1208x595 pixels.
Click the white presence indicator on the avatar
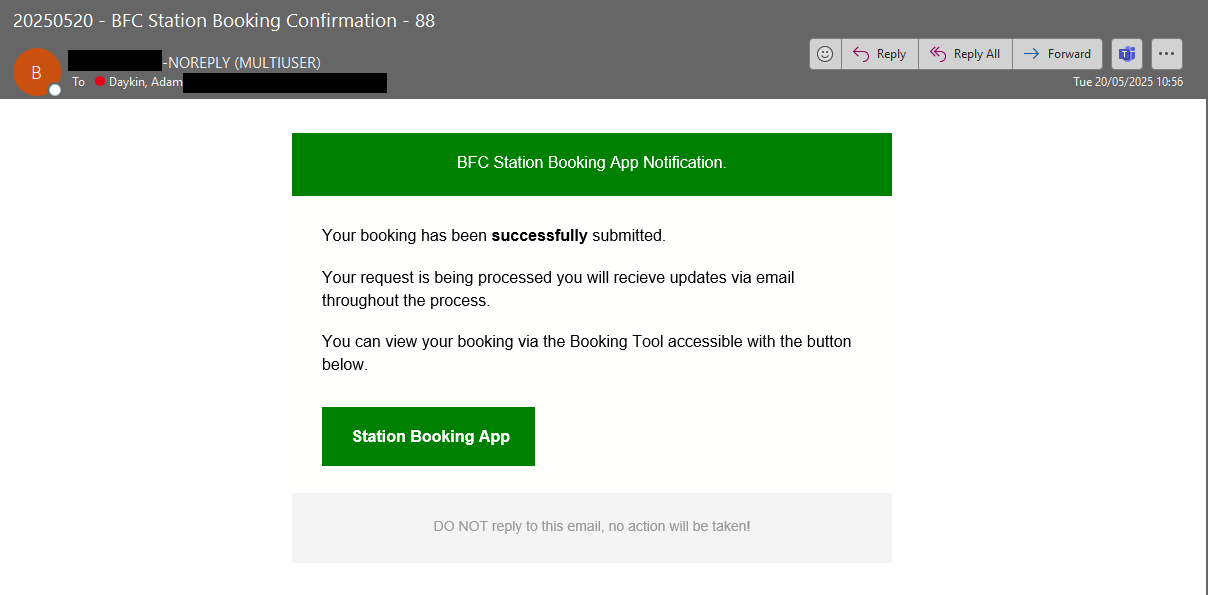pyautogui.click(x=55, y=90)
